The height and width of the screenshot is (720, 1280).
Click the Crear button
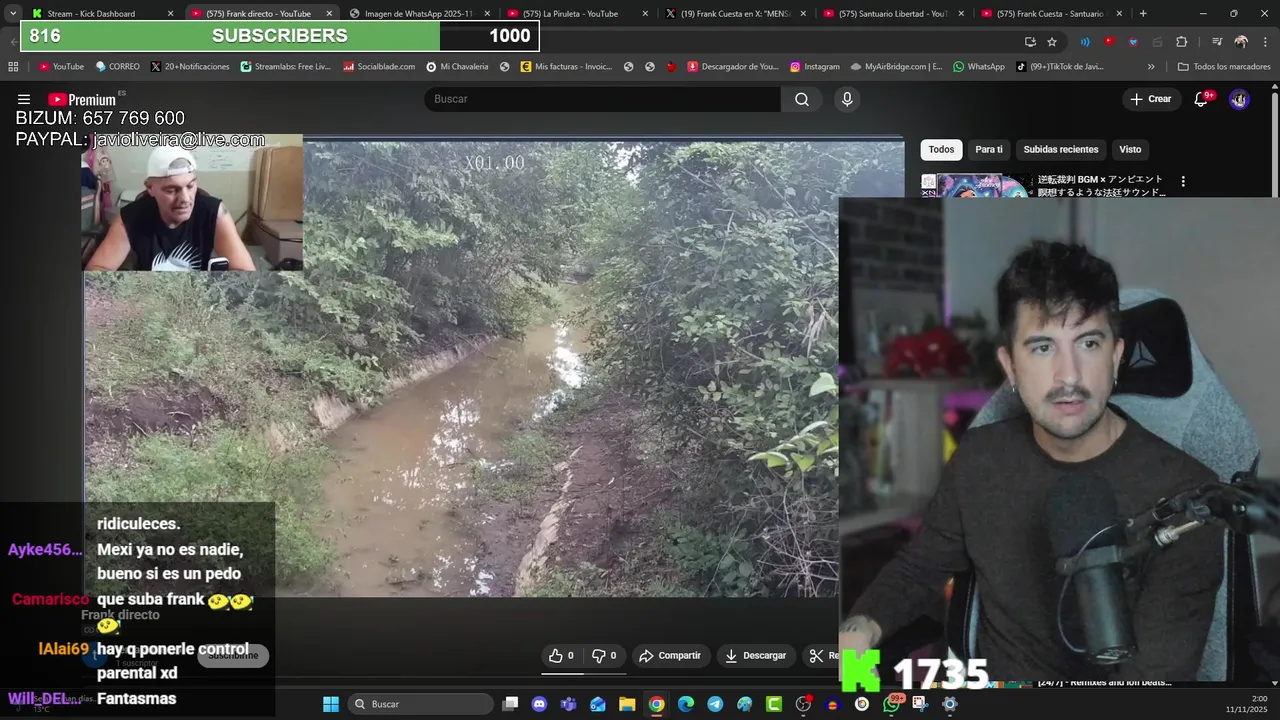[1150, 99]
